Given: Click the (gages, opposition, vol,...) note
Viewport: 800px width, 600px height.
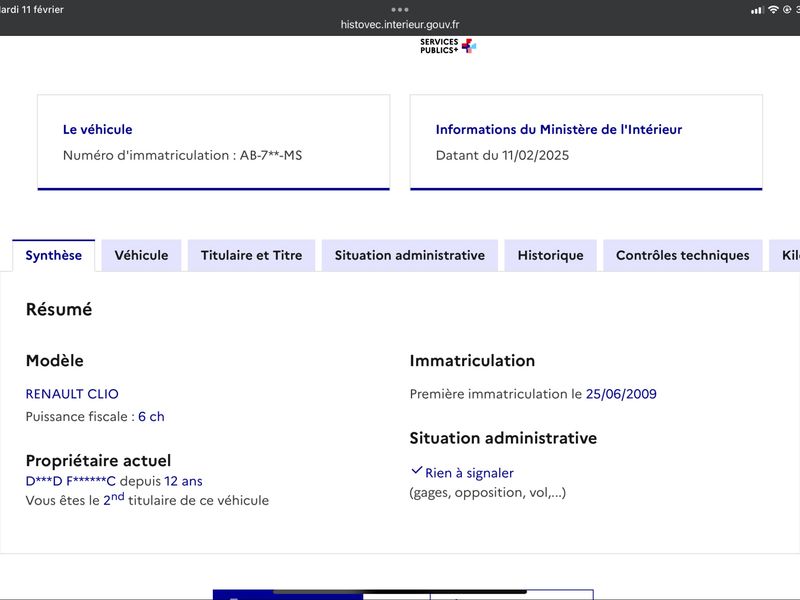Looking at the screenshot, I should [x=488, y=493].
